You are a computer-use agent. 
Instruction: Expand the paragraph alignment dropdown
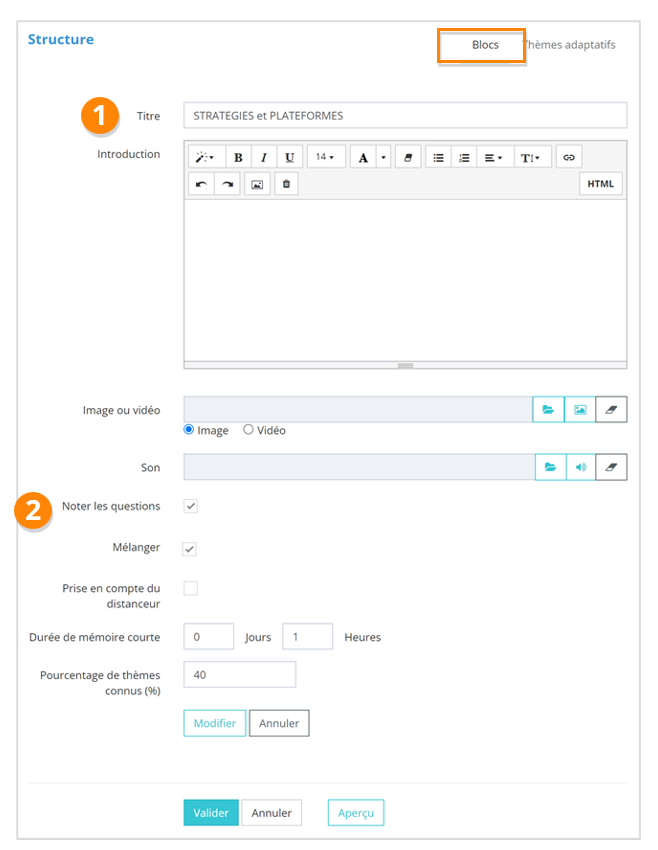[x=493, y=158]
